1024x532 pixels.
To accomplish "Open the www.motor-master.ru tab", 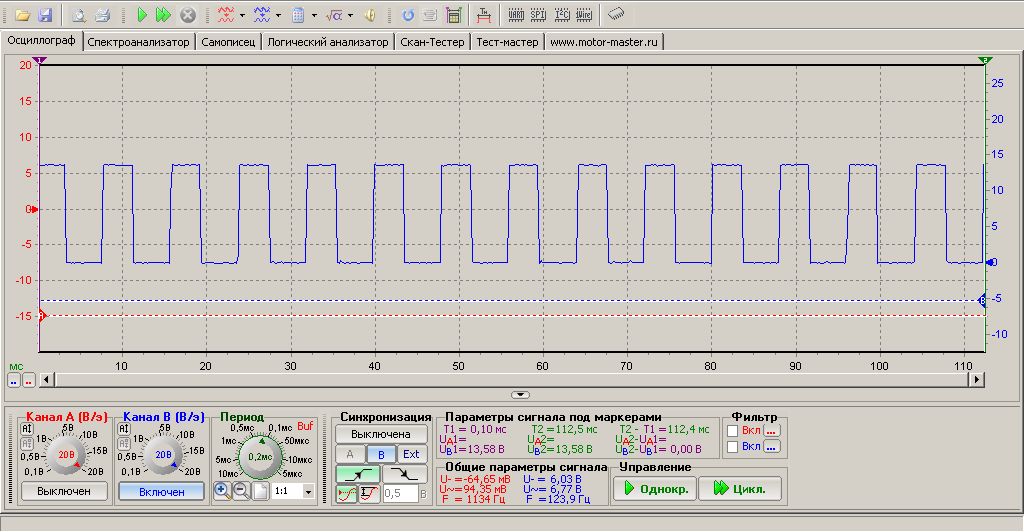I will click(x=604, y=42).
